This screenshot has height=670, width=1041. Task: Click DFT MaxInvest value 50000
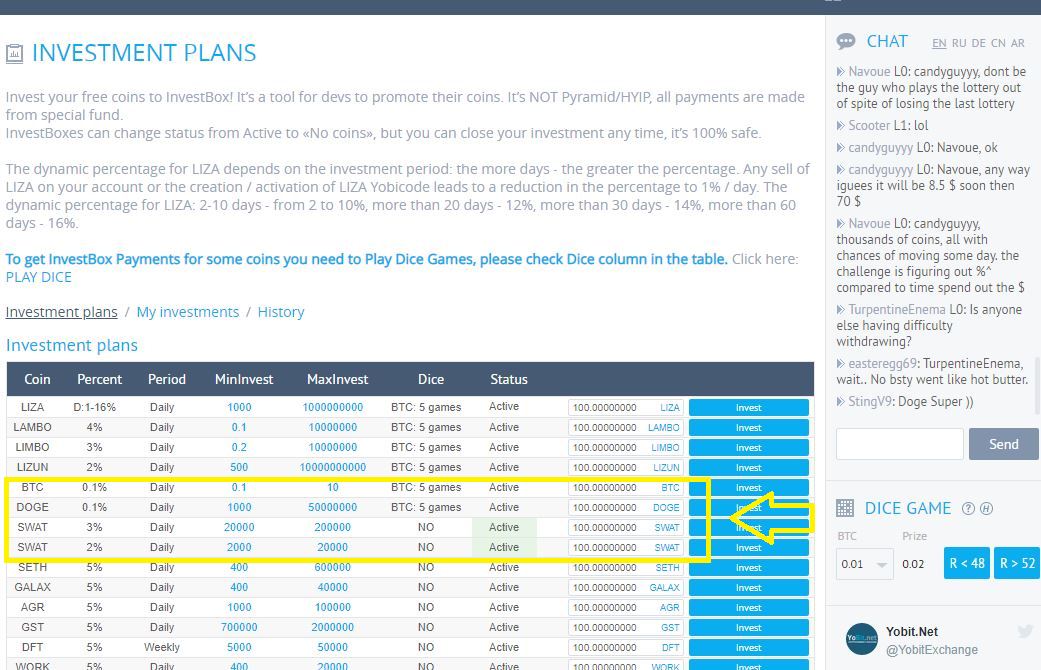point(333,647)
